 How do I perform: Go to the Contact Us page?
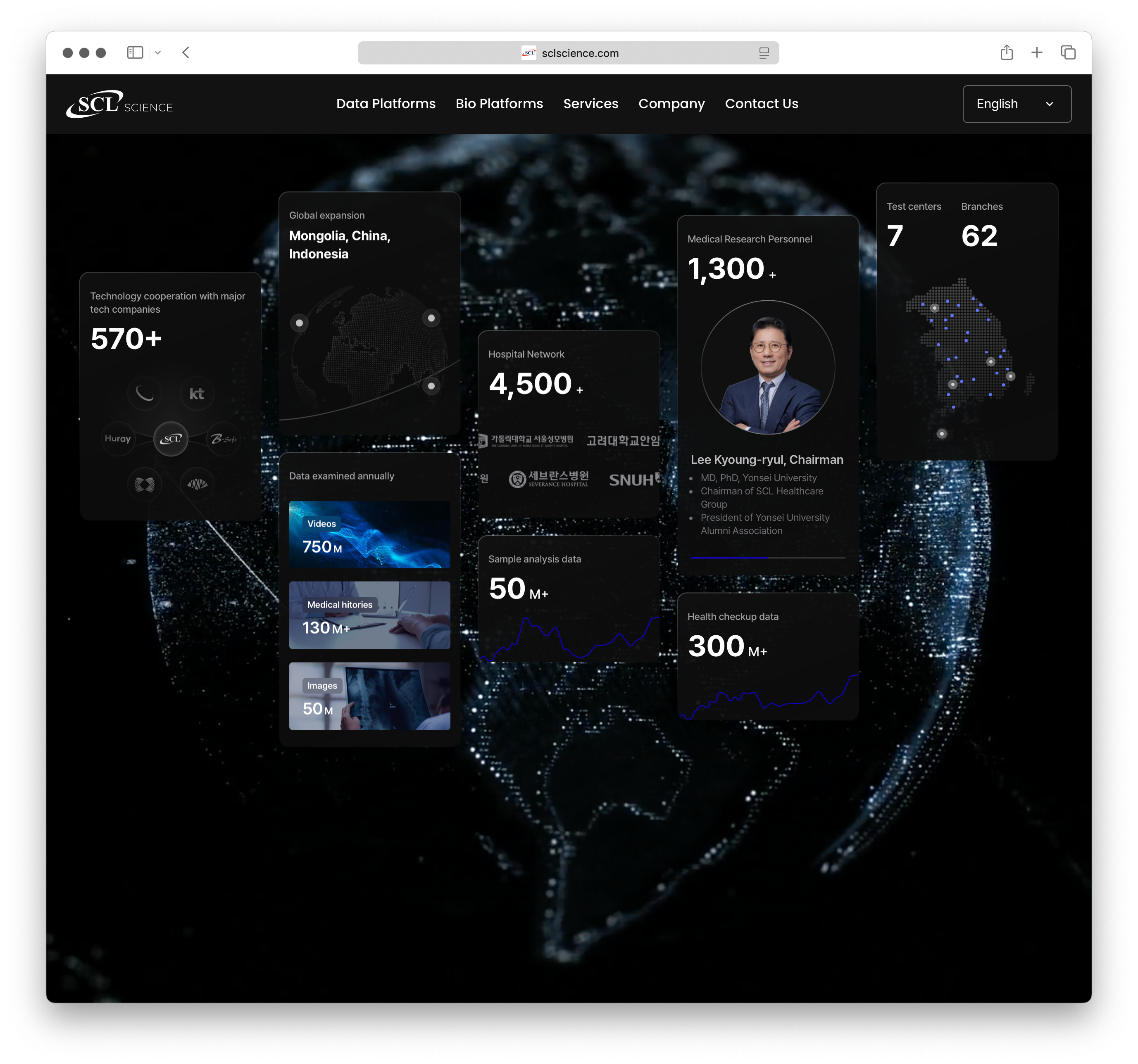point(761,104)
